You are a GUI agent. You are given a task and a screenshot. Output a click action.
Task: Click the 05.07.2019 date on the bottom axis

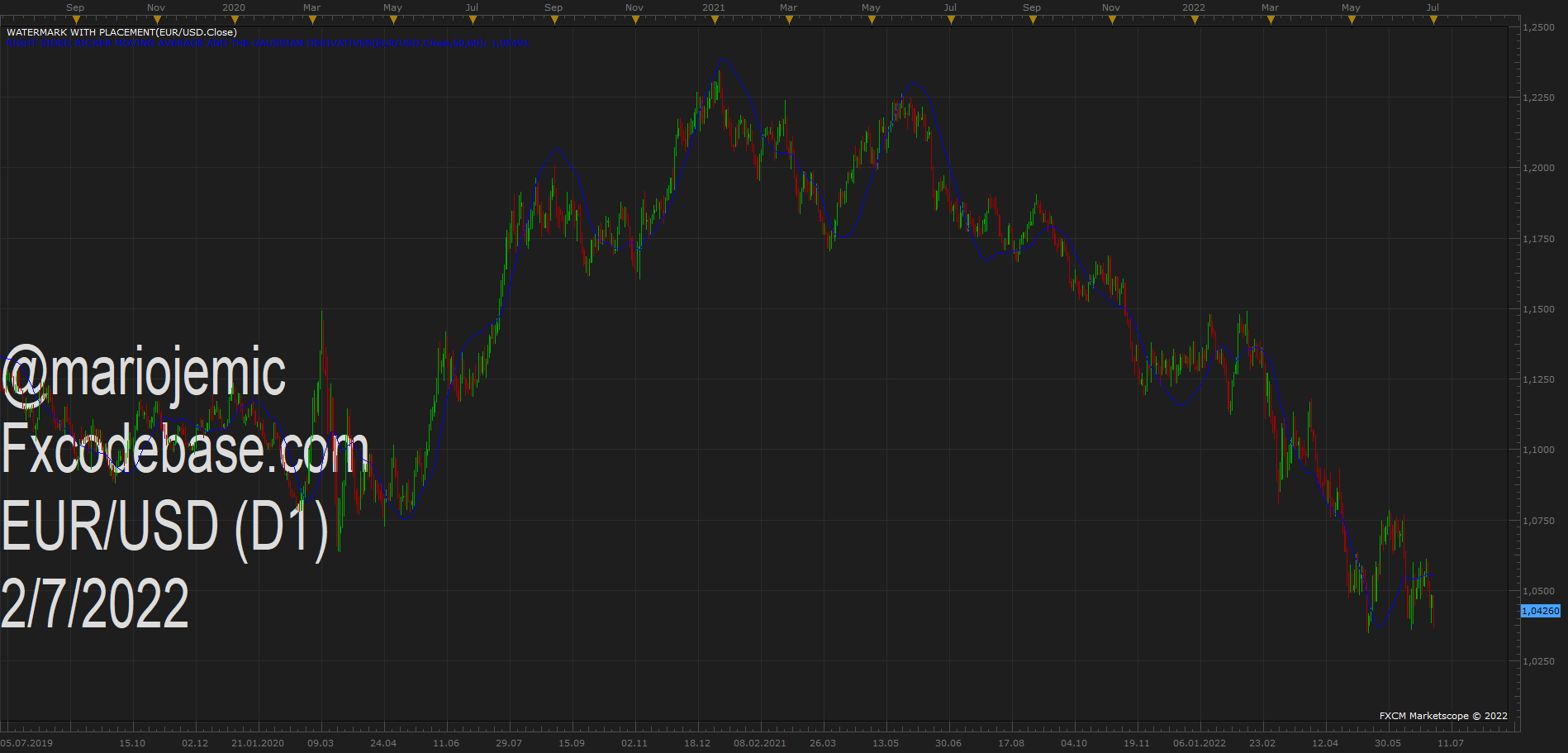point(26,743)
